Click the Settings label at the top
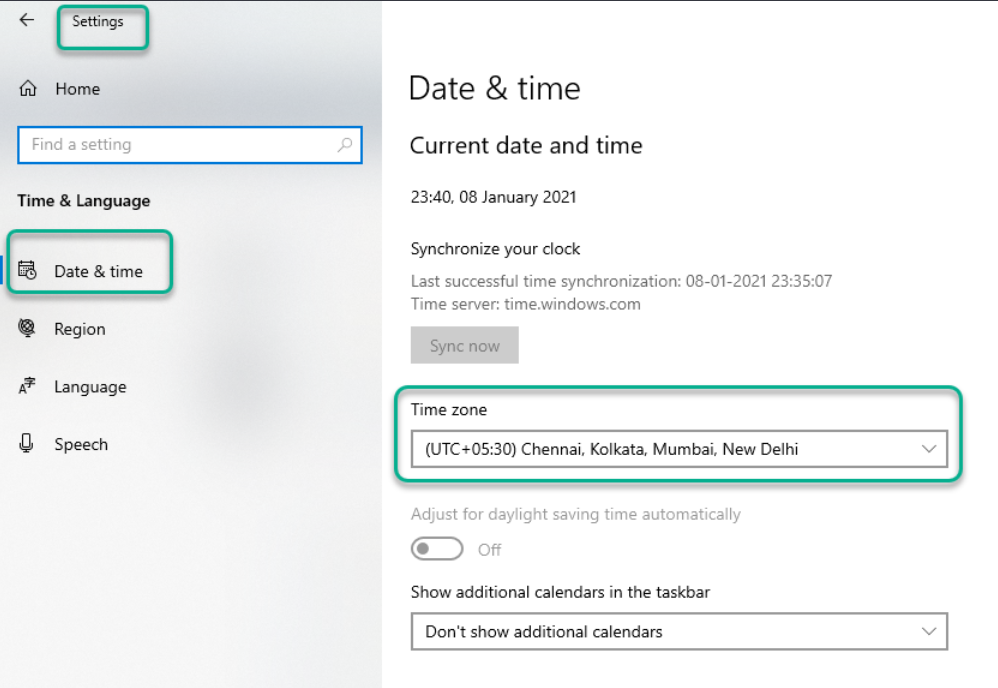 point(99,20)
